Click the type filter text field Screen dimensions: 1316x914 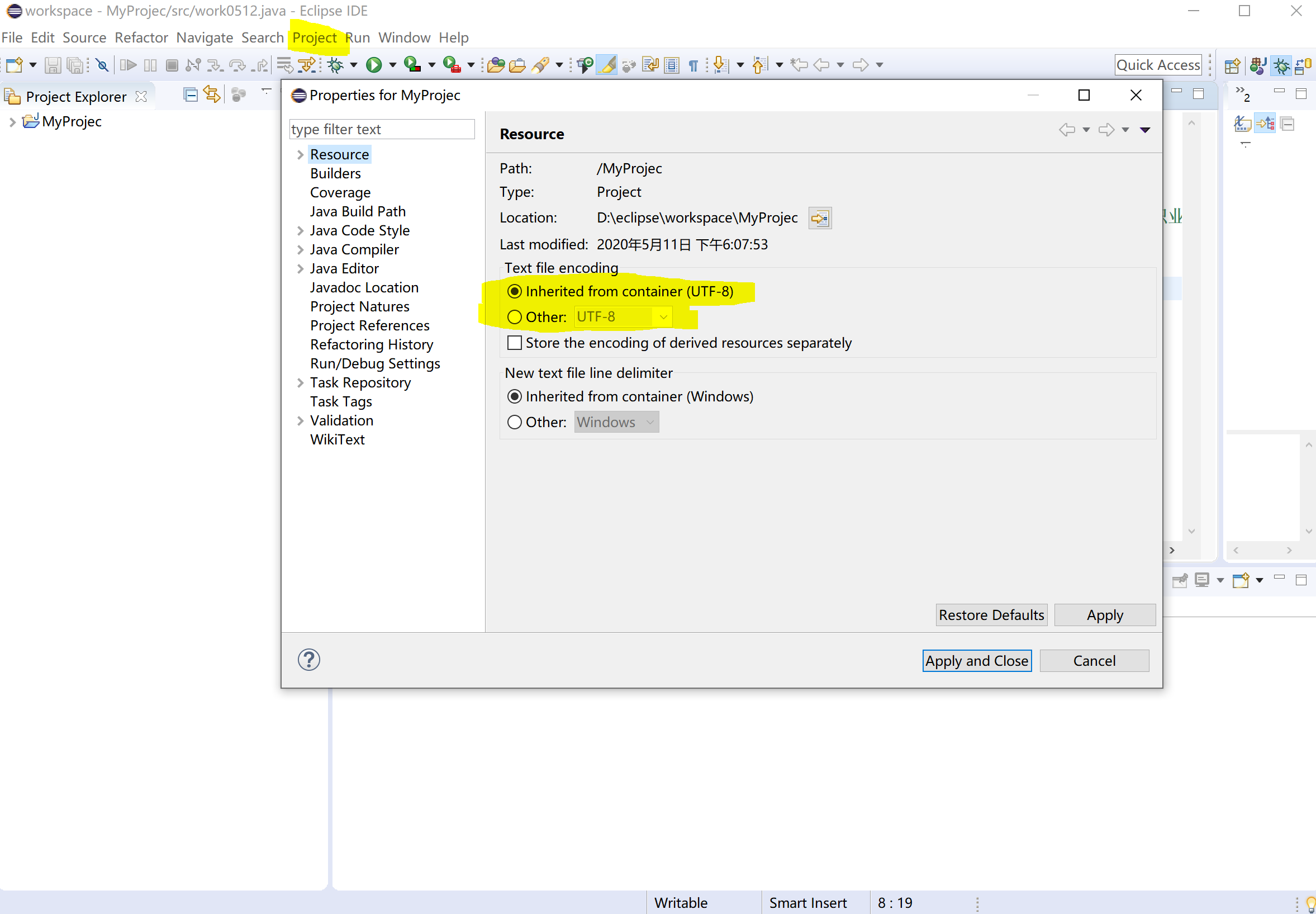point(382,130)
